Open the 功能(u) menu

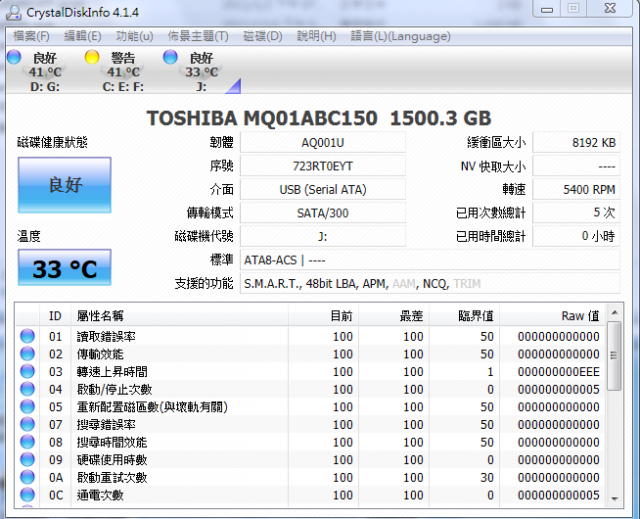pos(134,36)
